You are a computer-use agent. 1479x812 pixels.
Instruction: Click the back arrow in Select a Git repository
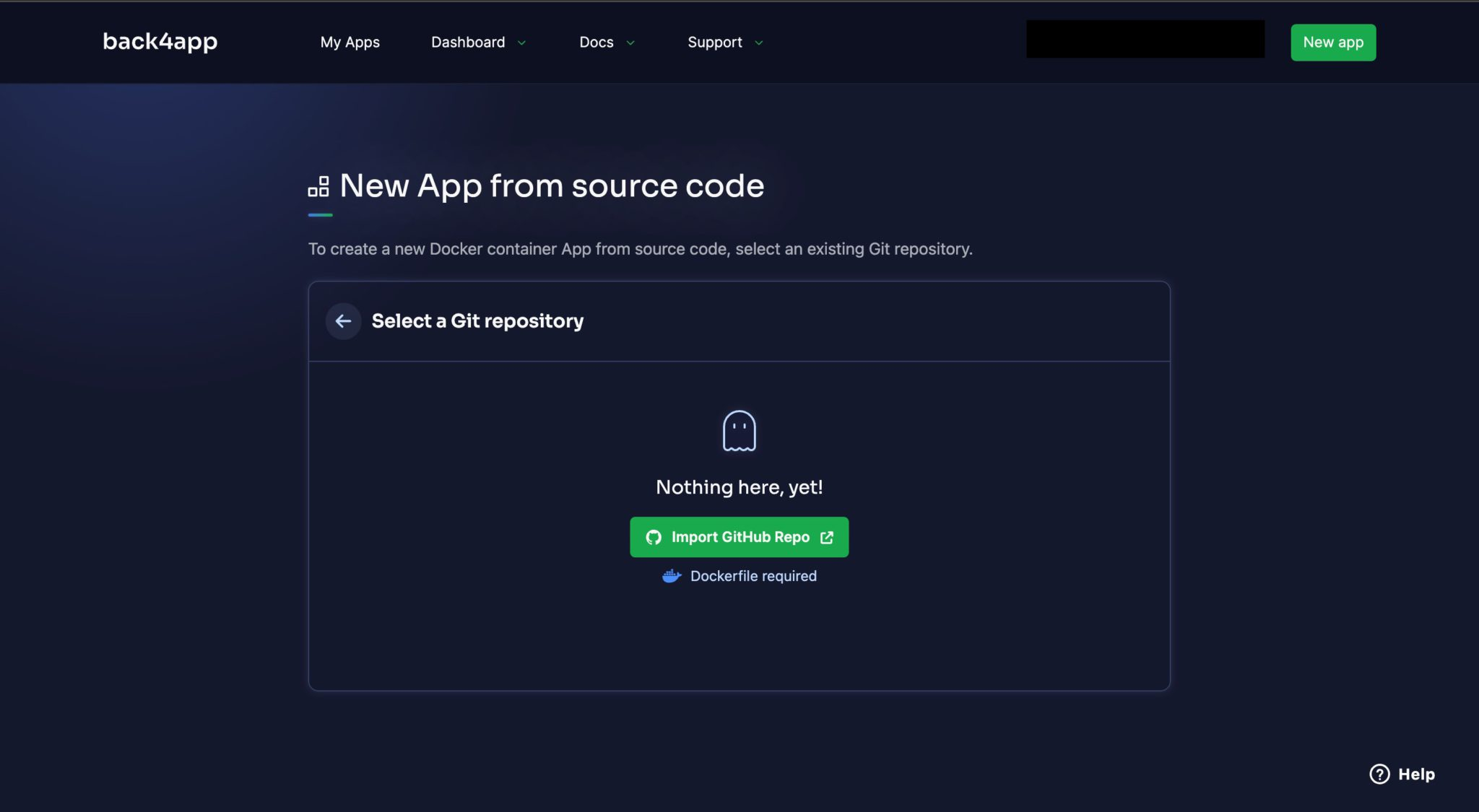pos(343,320)
